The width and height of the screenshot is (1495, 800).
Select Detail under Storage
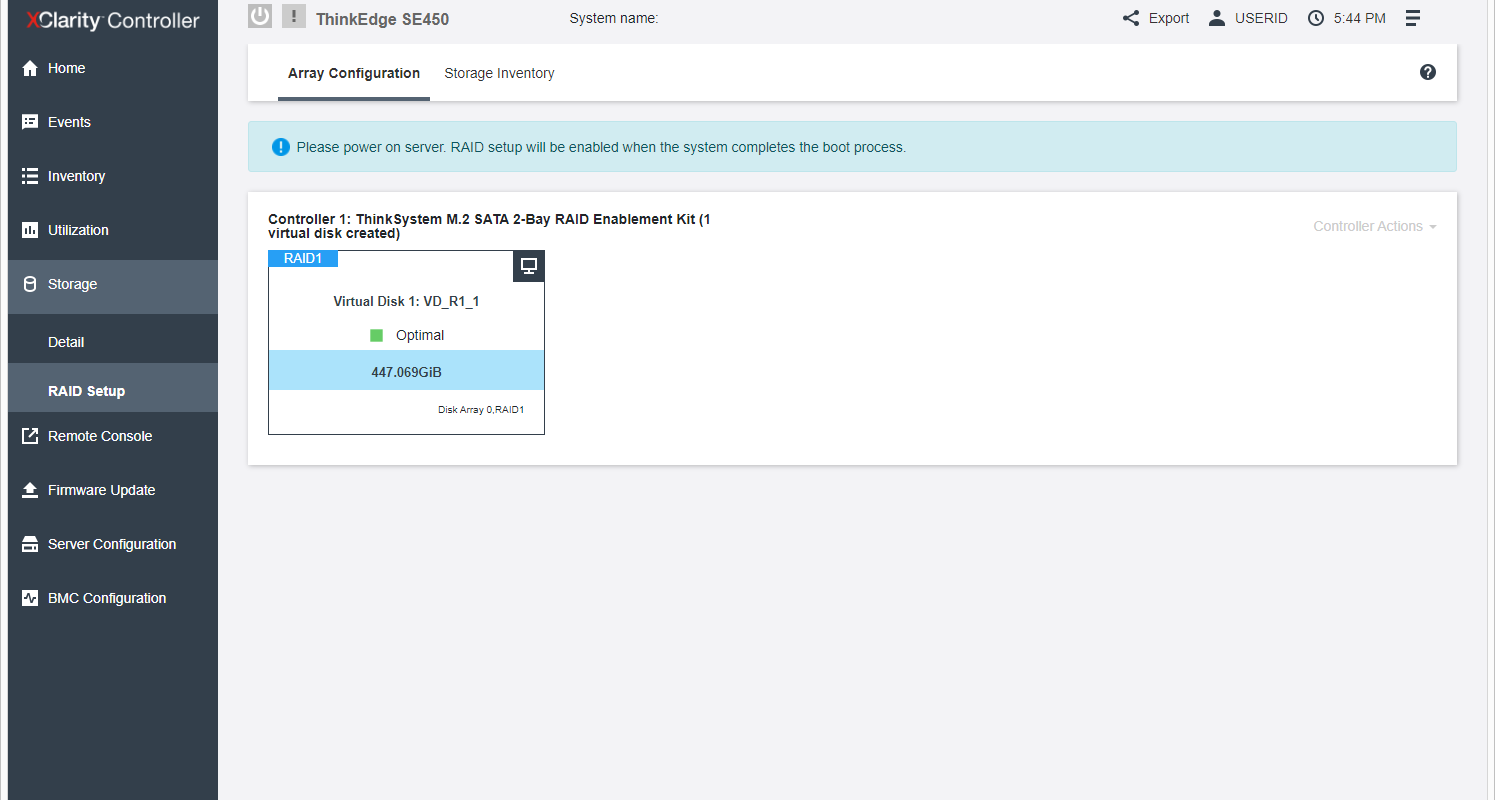tap(113, 342)
